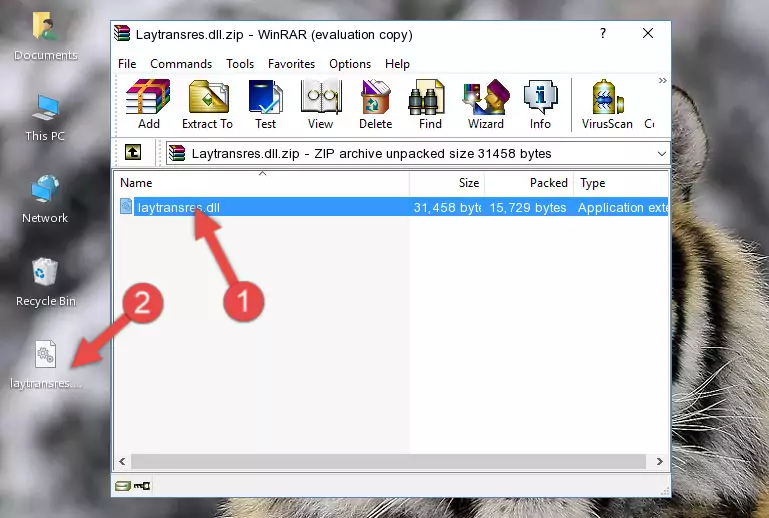Click the laytransres.dll file icon in list

point(126,207)
